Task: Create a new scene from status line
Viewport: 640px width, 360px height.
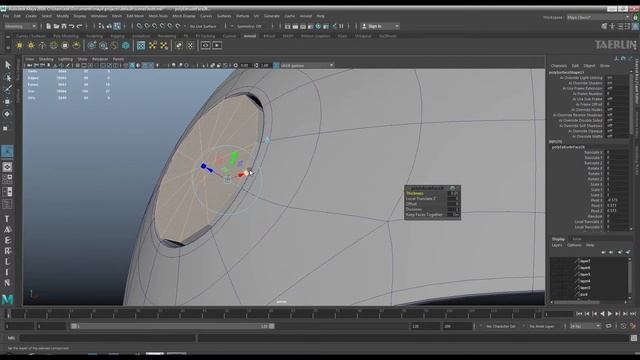Action: [x=49, y=26]
